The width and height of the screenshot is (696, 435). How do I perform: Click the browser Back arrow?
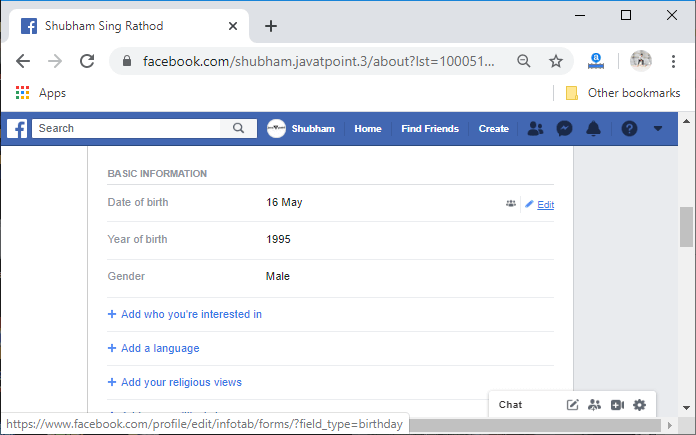23,61
